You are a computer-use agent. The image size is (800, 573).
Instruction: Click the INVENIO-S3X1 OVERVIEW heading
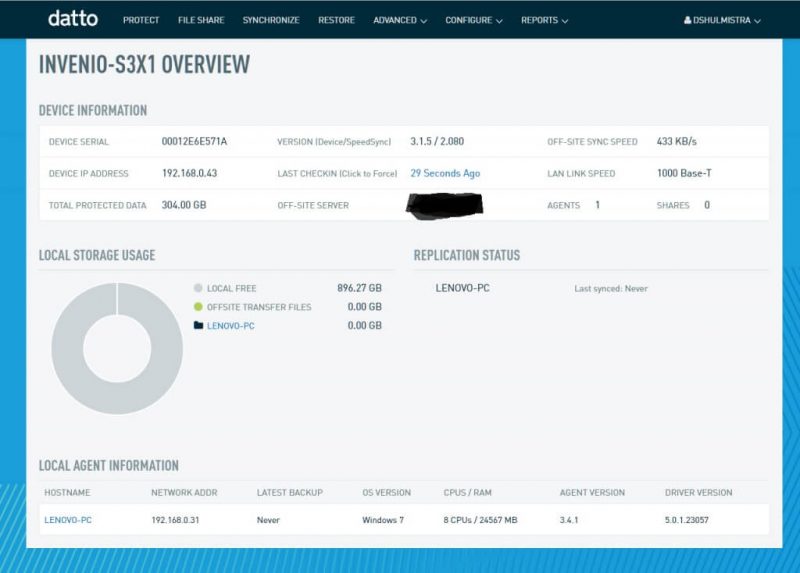144,64
